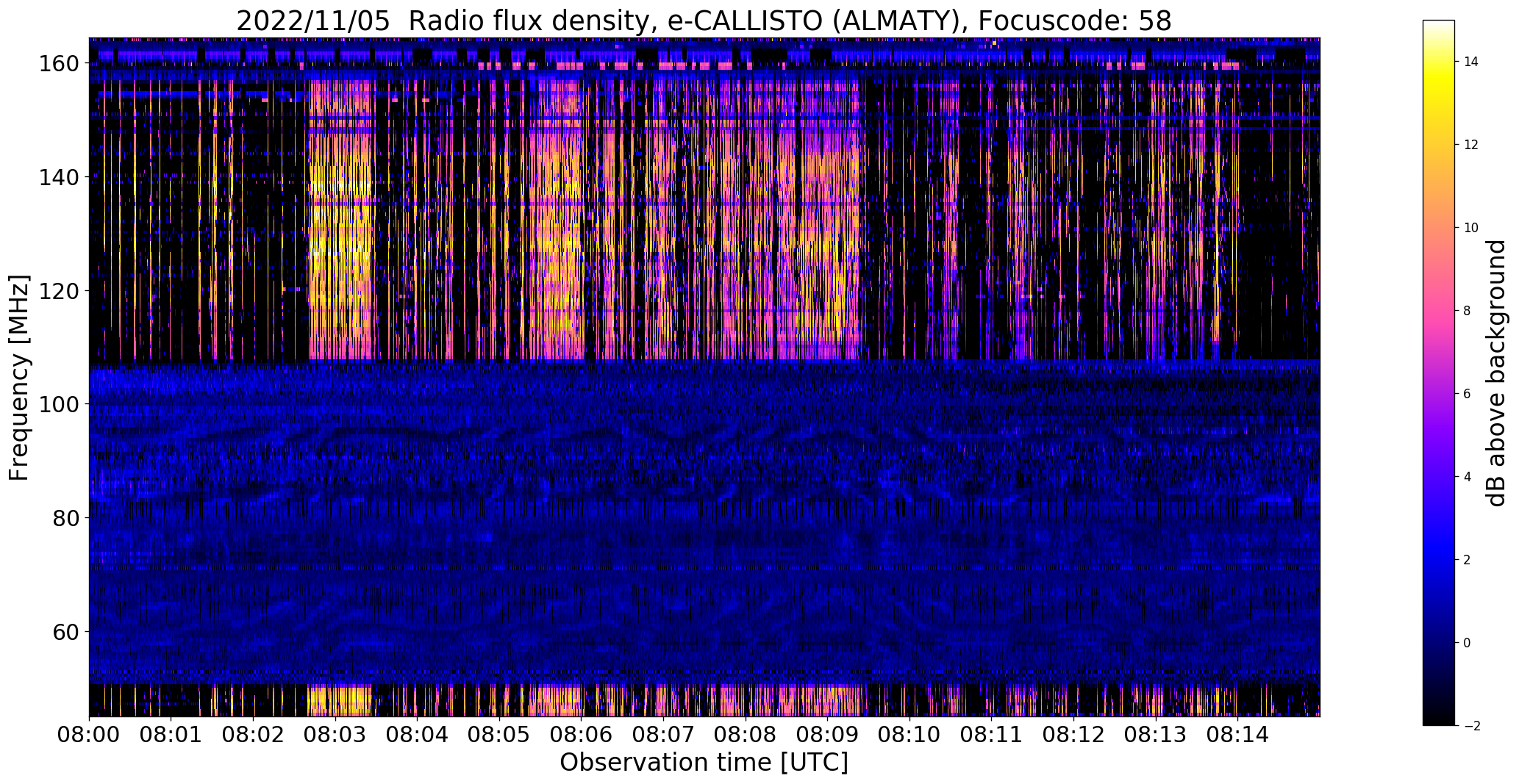Click the colorbar tick value 14
1519x784 pixels.
1471,62
